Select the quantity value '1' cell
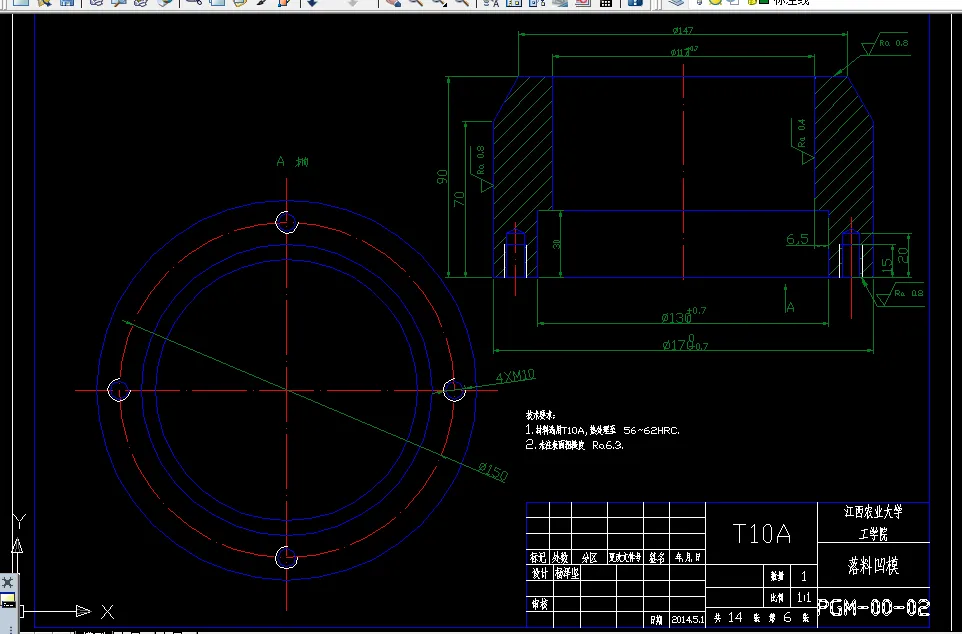962x634 pixels. (804, 576)
